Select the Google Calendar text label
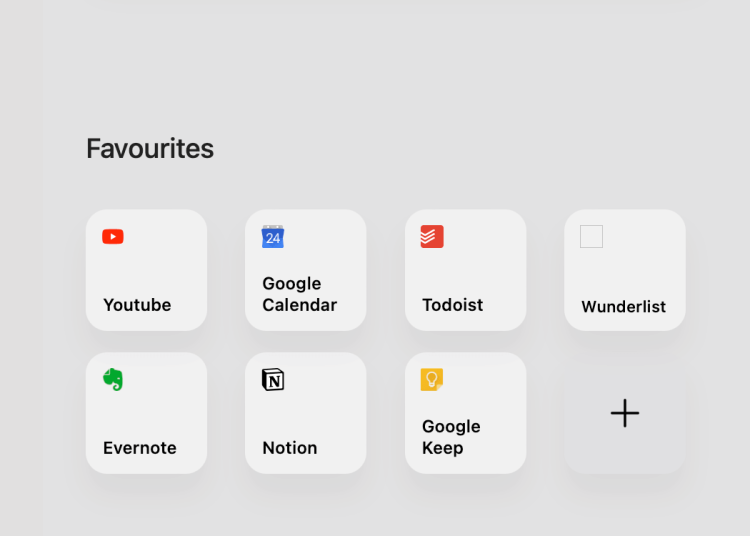The image size is (750, 536). (x=299, y=294)
